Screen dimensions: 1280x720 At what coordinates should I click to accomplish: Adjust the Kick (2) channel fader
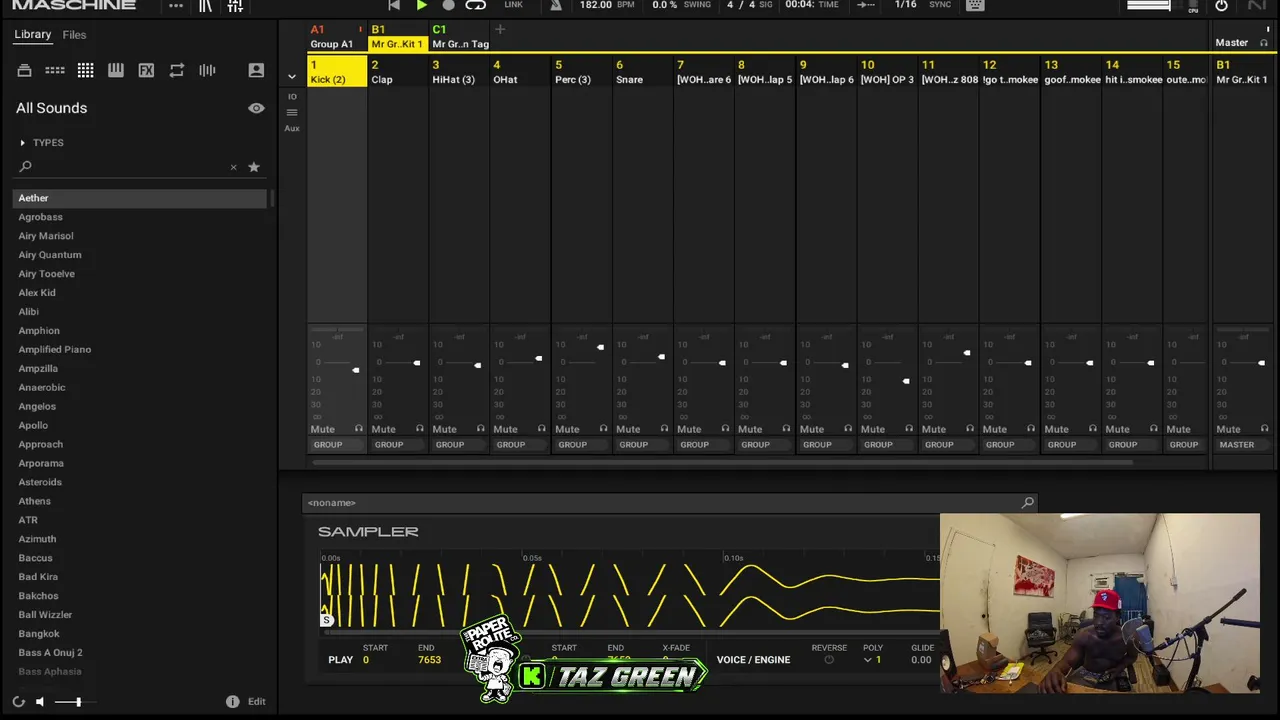click(x=355, y=371)
